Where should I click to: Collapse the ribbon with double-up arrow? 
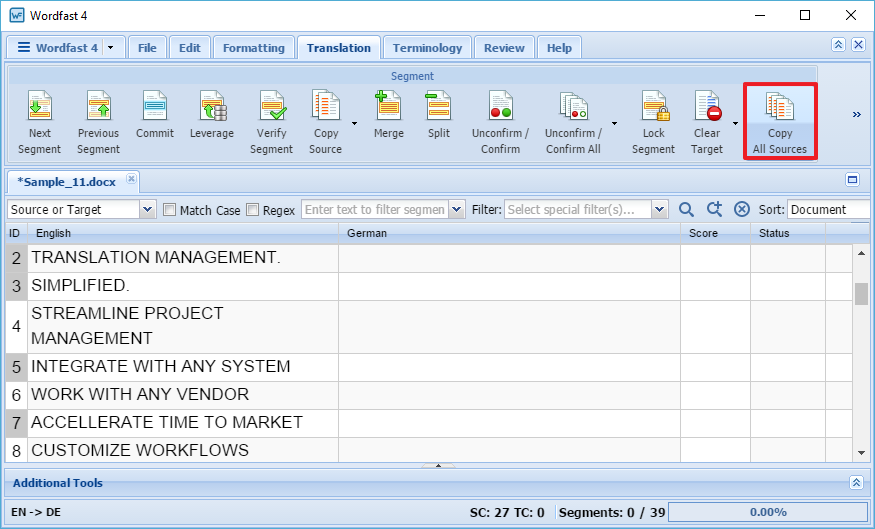[838, 45]
